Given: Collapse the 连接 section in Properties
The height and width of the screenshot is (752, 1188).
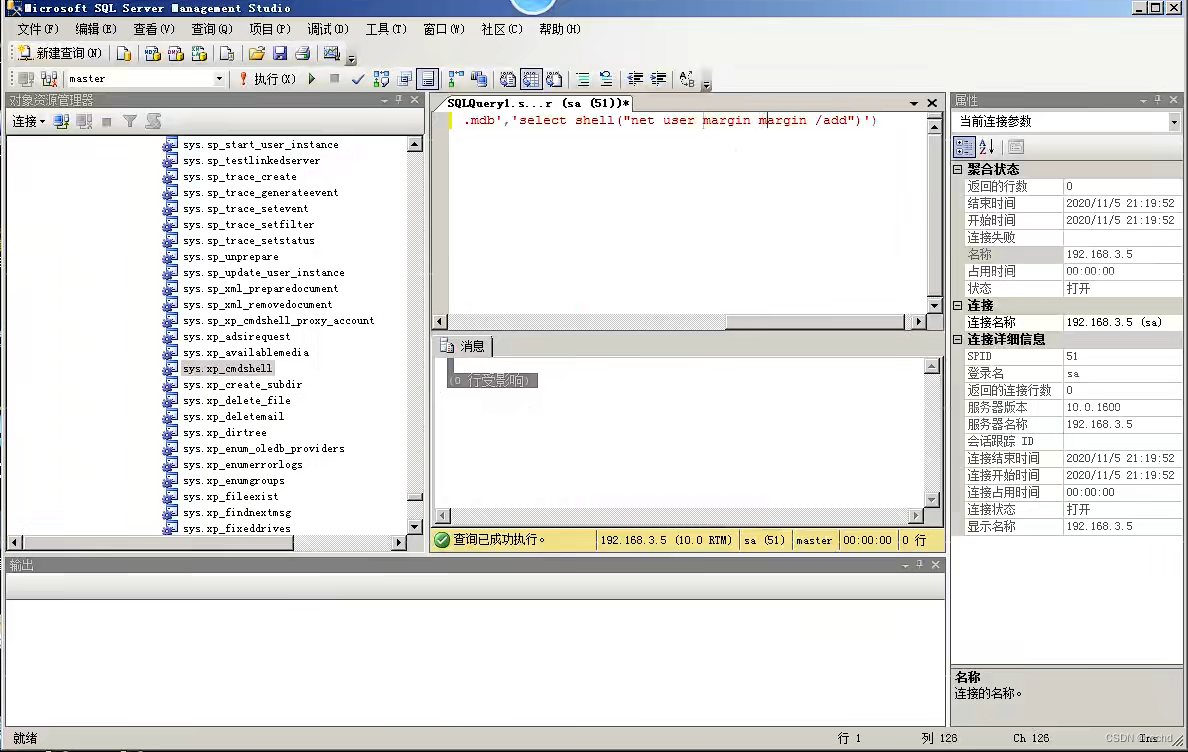Looking at the screenshot, I should 958,305.
